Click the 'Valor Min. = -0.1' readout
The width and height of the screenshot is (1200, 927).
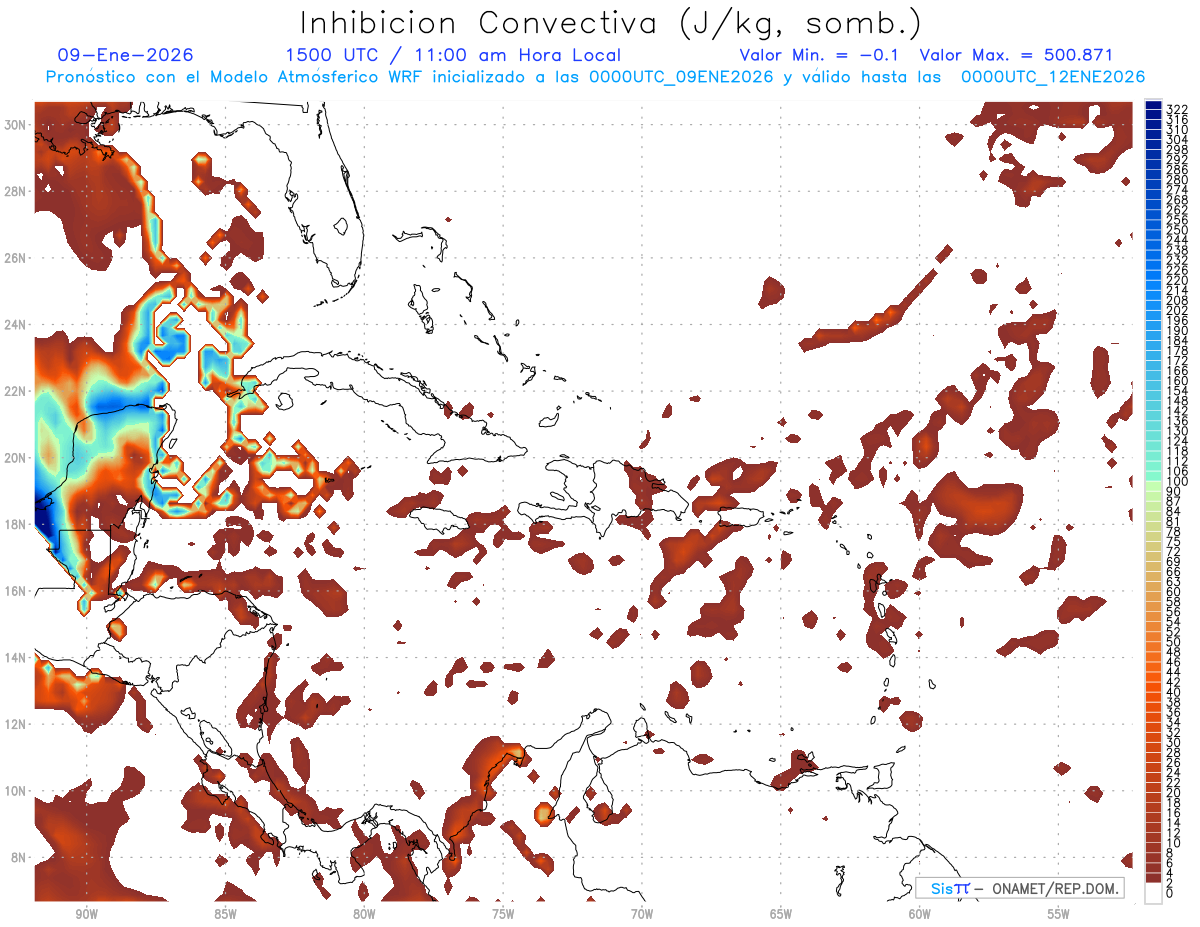[x=819, y=55]
